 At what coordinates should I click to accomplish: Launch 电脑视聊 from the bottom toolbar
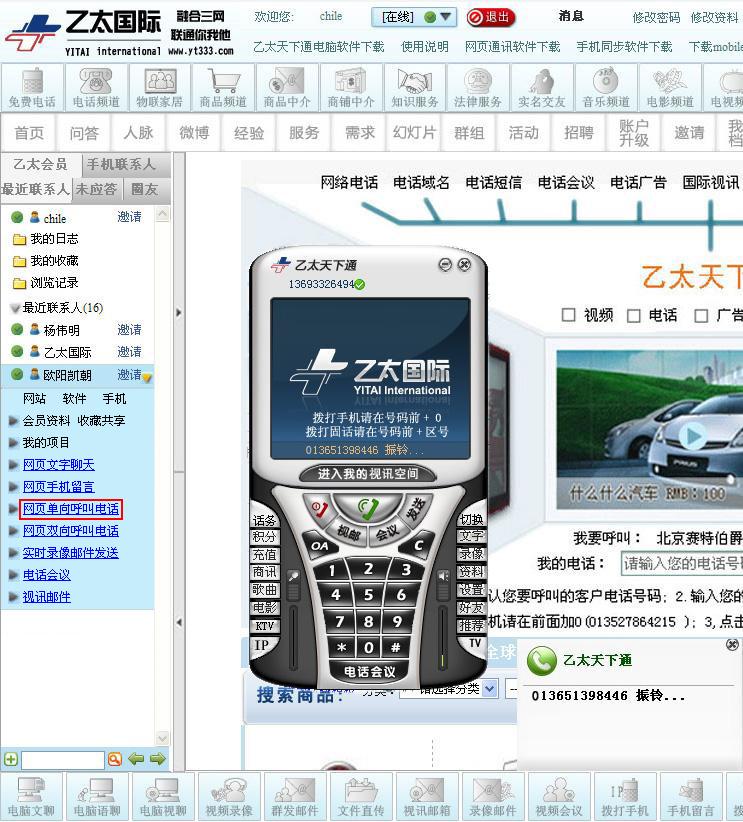pyautogui.click(x=163, y=796)
